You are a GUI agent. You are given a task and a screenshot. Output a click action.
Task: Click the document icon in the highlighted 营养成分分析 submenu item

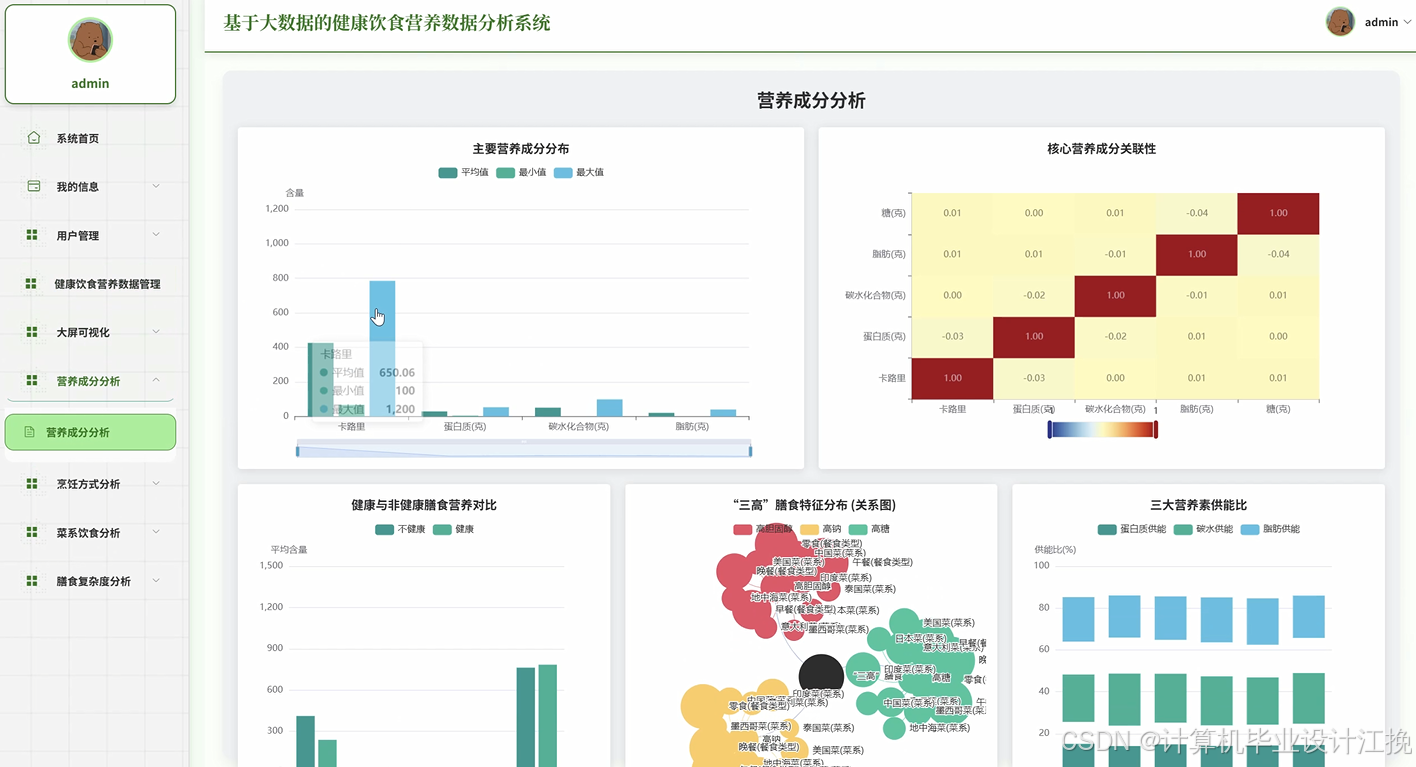29,432
